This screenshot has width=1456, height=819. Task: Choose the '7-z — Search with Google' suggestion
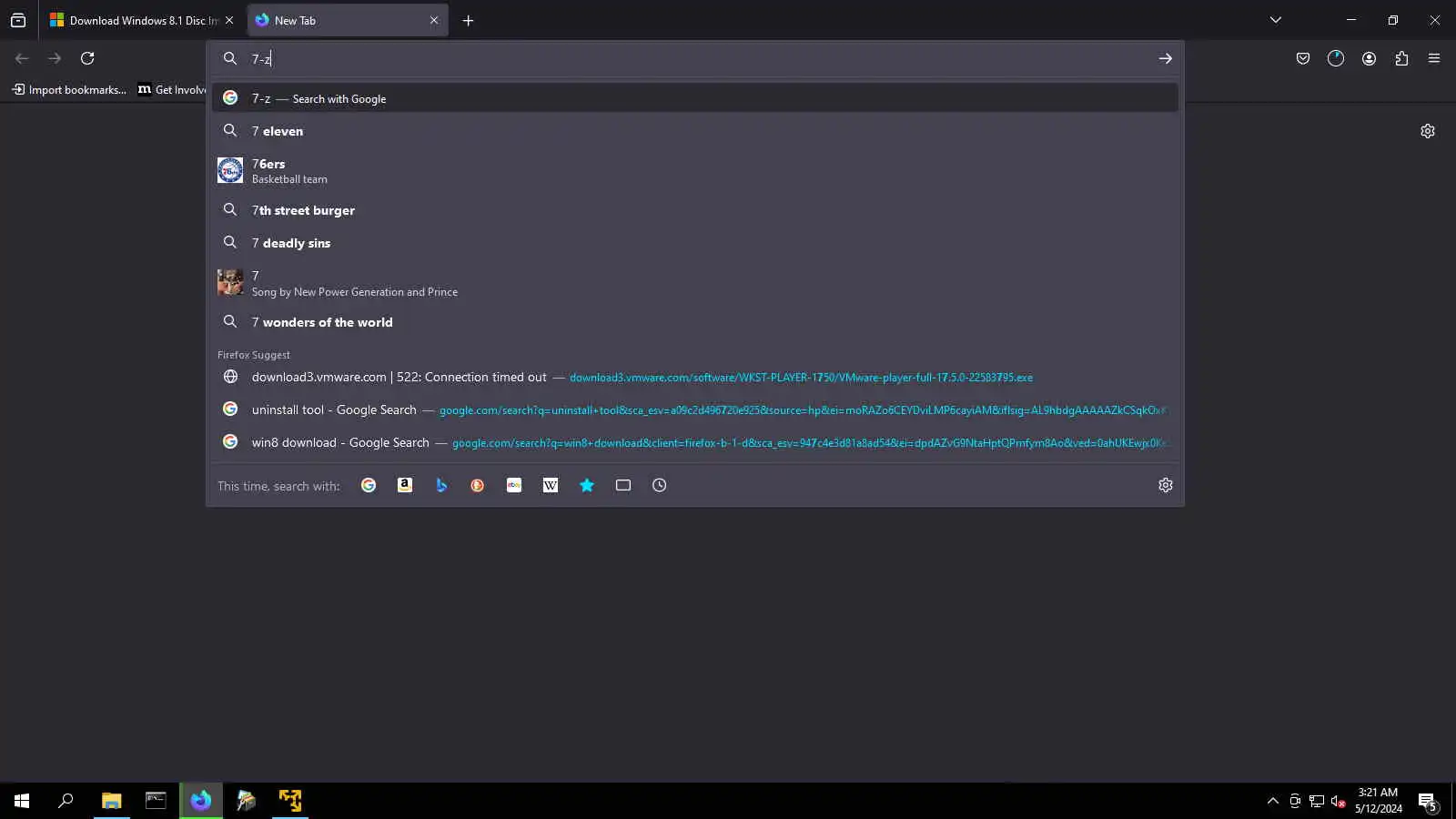[x=695, y=98]
